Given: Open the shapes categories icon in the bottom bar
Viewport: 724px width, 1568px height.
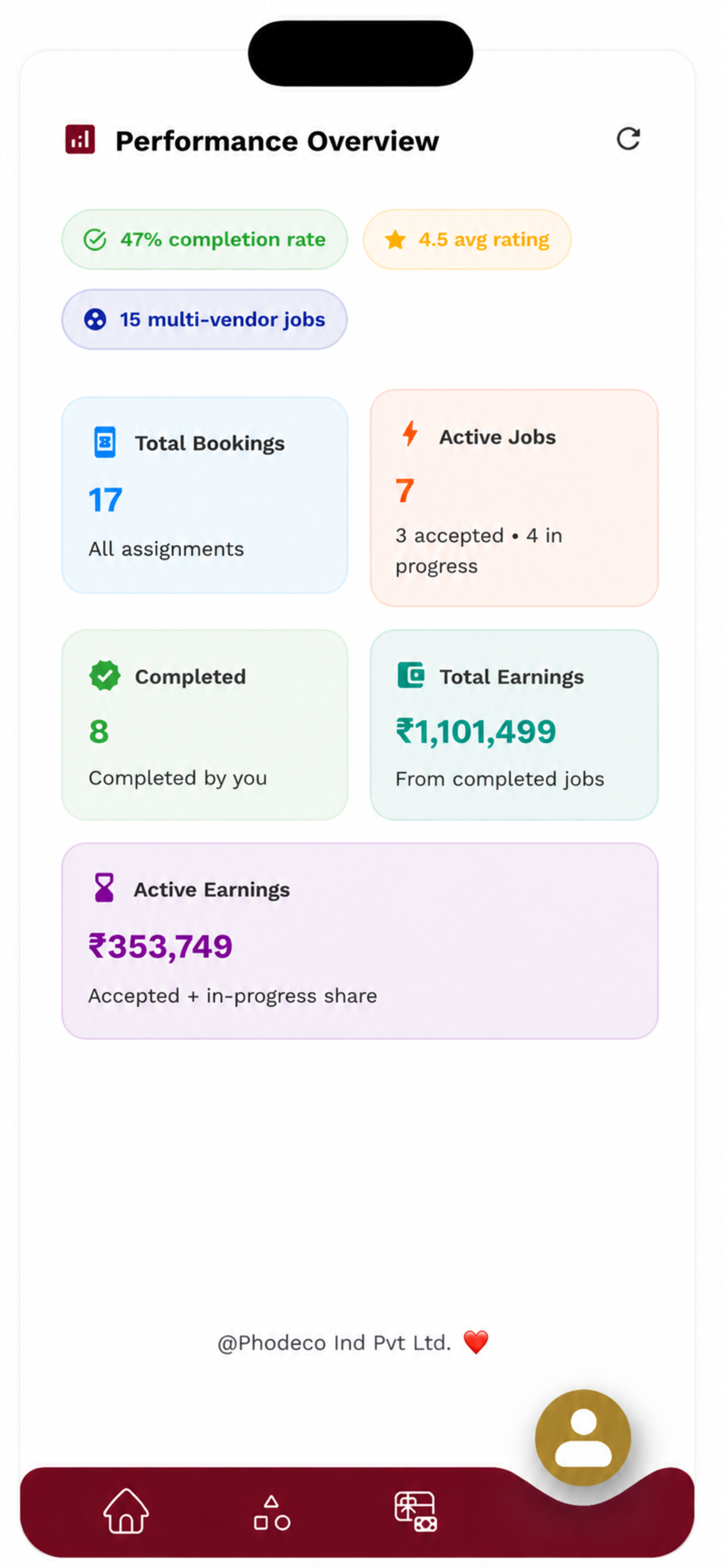Looking at the screenshot, I should point(271,1513).
